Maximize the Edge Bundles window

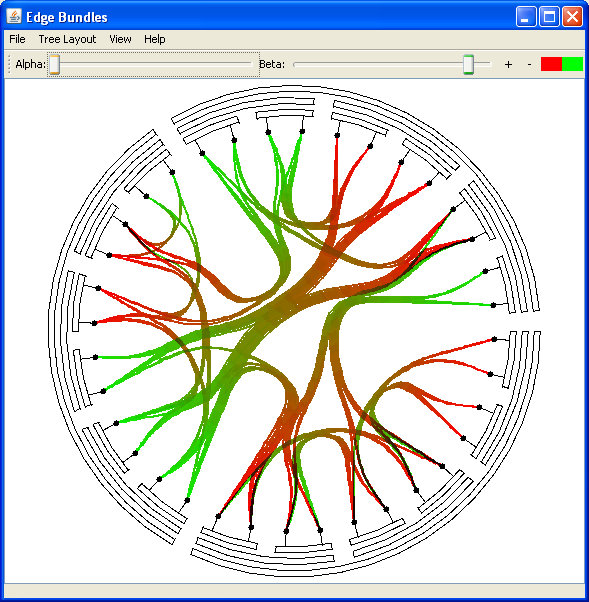[x=549, y=17]
